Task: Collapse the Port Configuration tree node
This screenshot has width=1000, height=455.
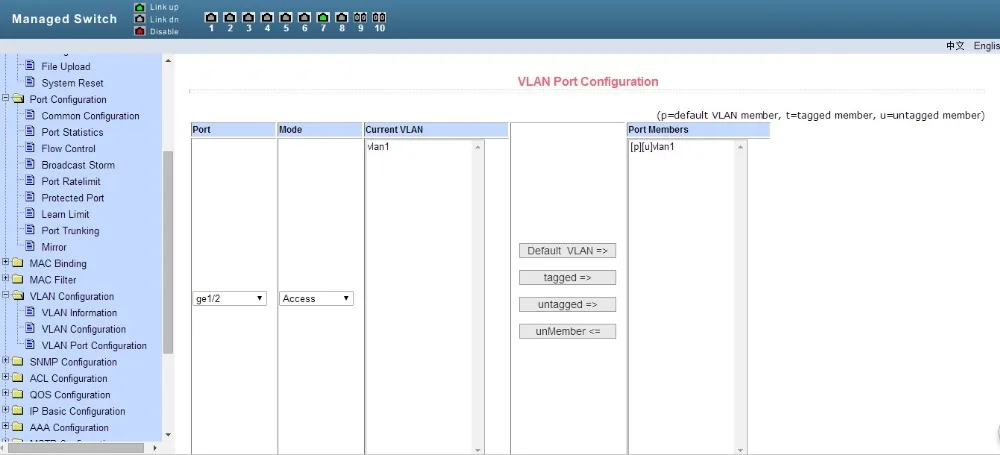Action: tap(6, 98)
